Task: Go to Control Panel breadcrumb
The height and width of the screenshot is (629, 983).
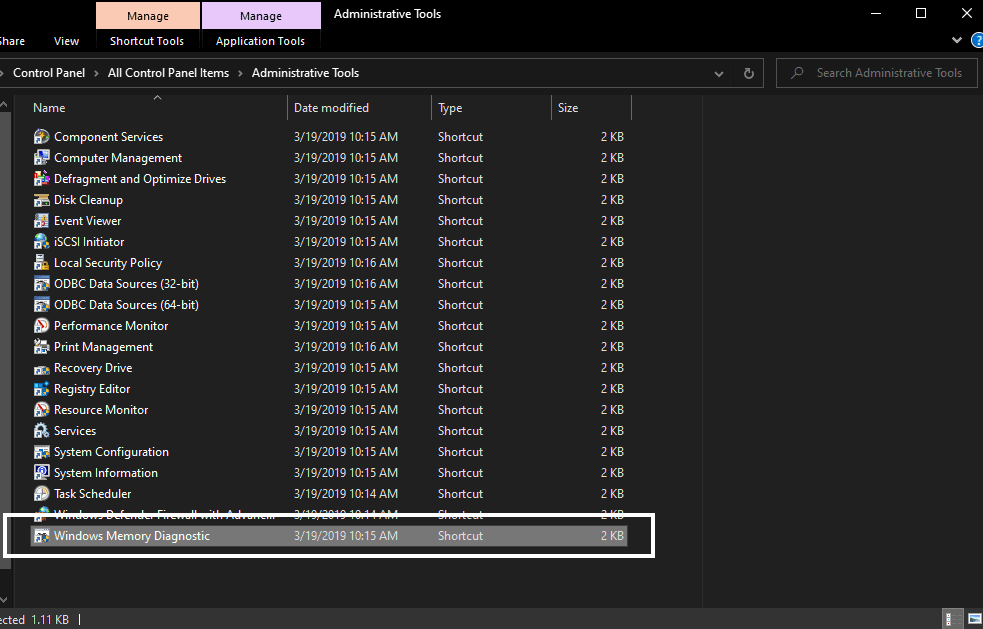Action: pos(49,73)
